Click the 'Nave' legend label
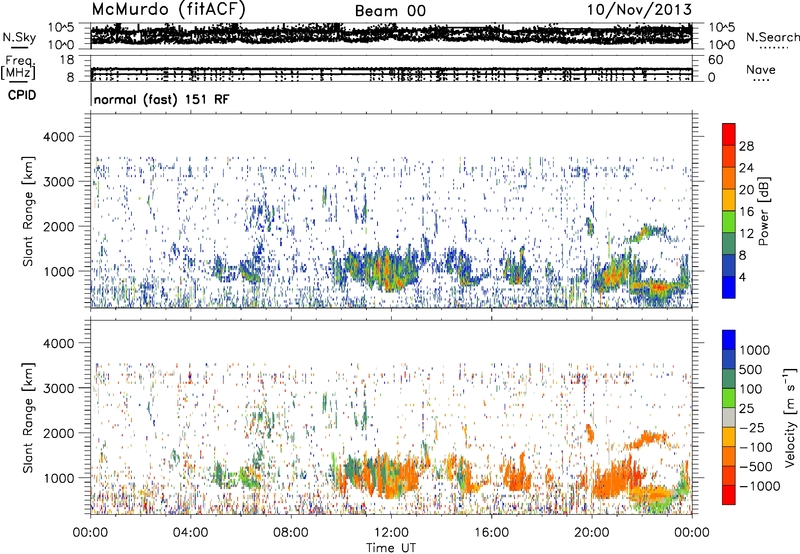This screenshot has height=554, width=800. point(760,69)
